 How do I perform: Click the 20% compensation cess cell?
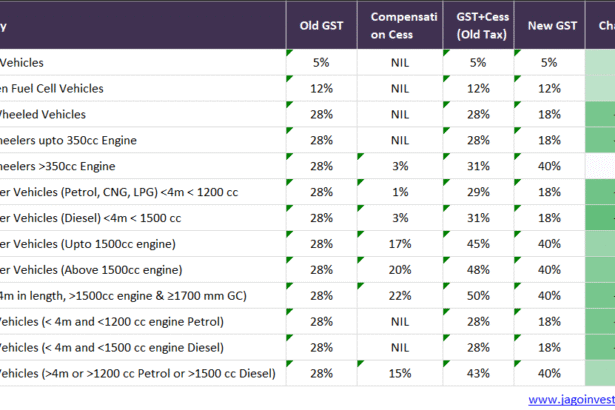[399, 270]
